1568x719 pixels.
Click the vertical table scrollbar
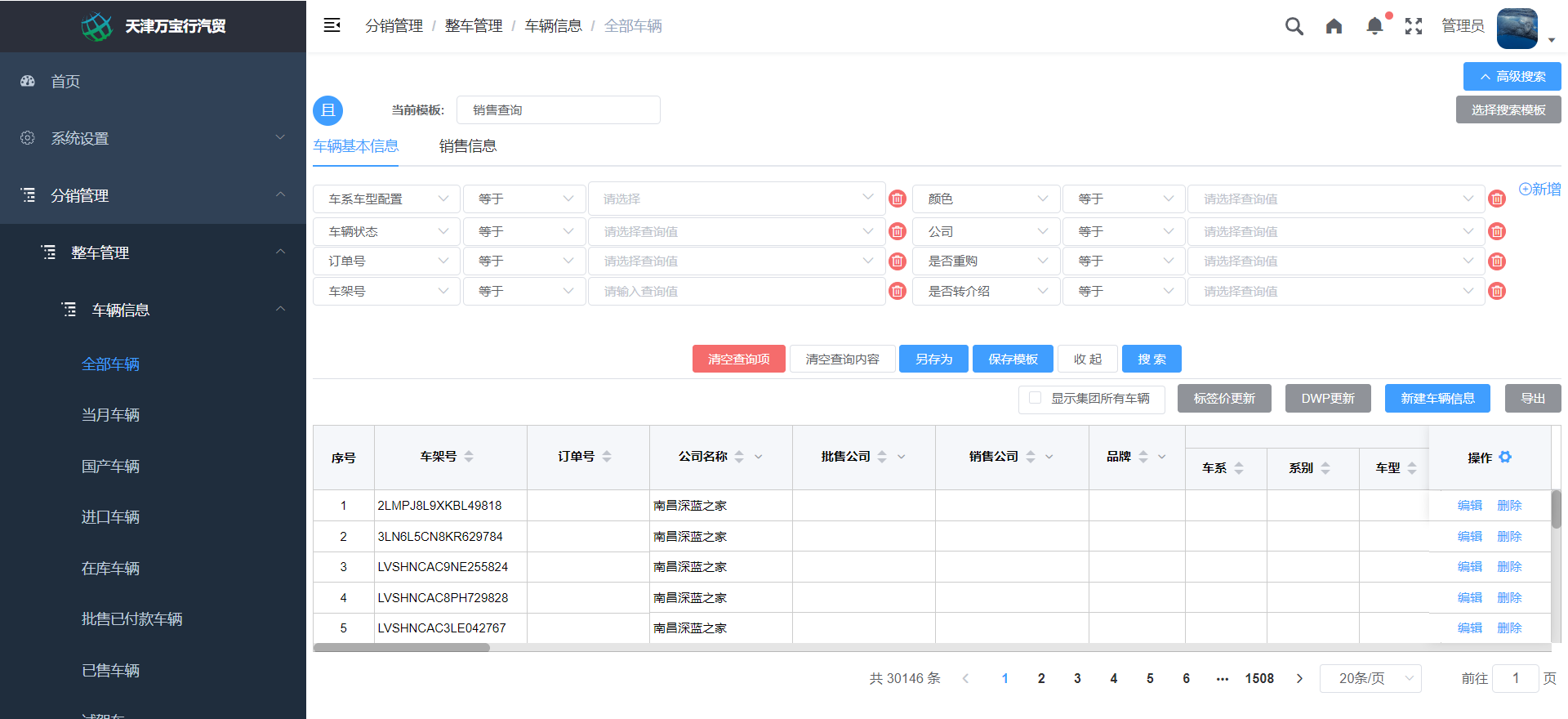click(x=1556, y=508)
